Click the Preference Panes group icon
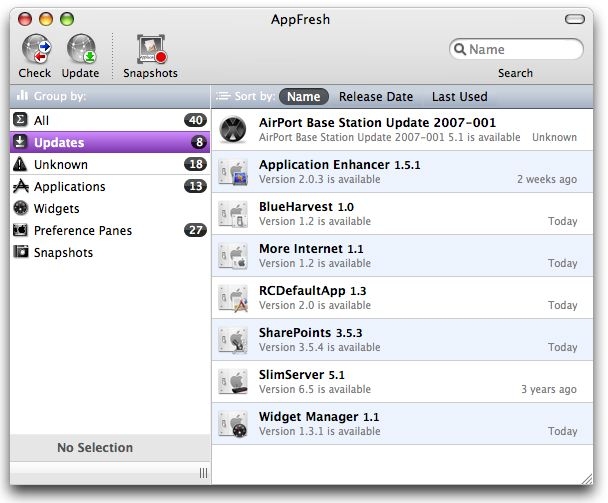 coord(20,230)
